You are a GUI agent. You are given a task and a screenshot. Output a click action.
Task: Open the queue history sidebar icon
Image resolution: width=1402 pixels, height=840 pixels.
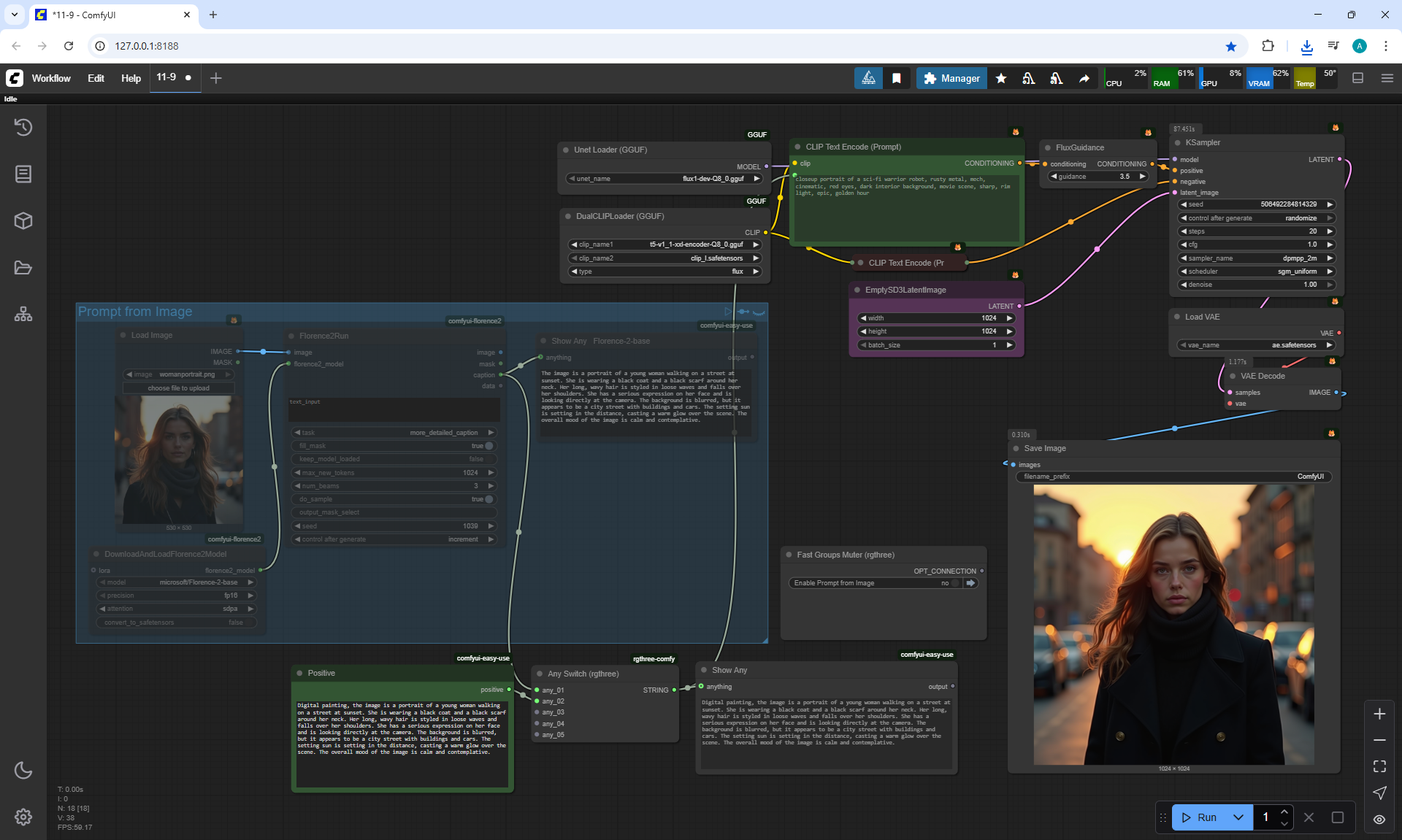23,127
